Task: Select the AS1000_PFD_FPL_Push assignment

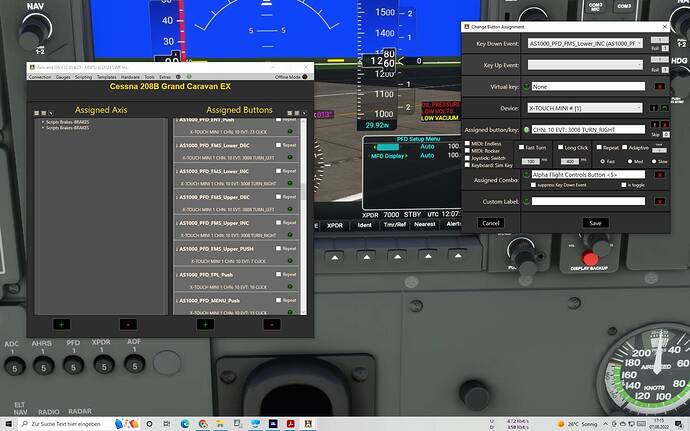Action: 236,280
